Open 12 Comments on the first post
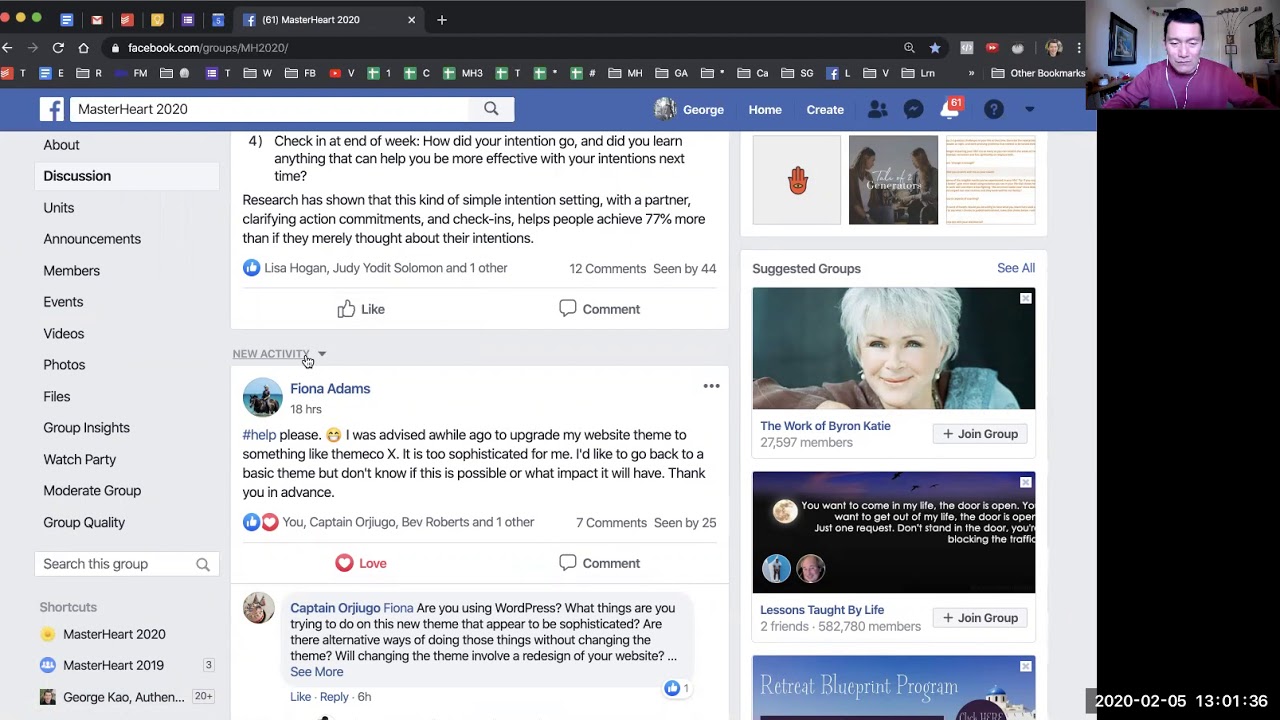The height and width of the screenshot is (720, 1280). [607, 268]
